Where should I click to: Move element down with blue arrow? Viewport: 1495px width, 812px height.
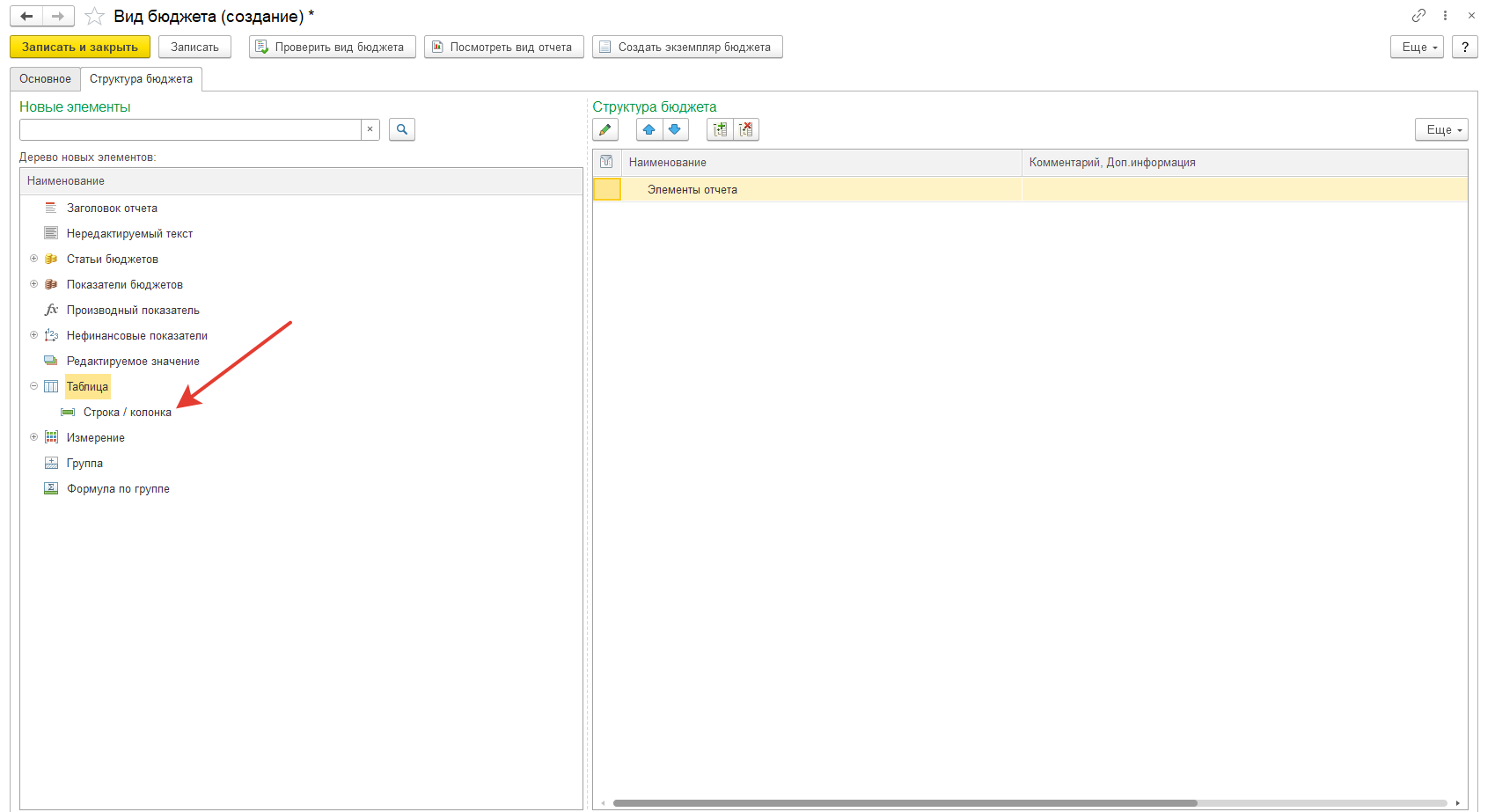click(675, 130)
